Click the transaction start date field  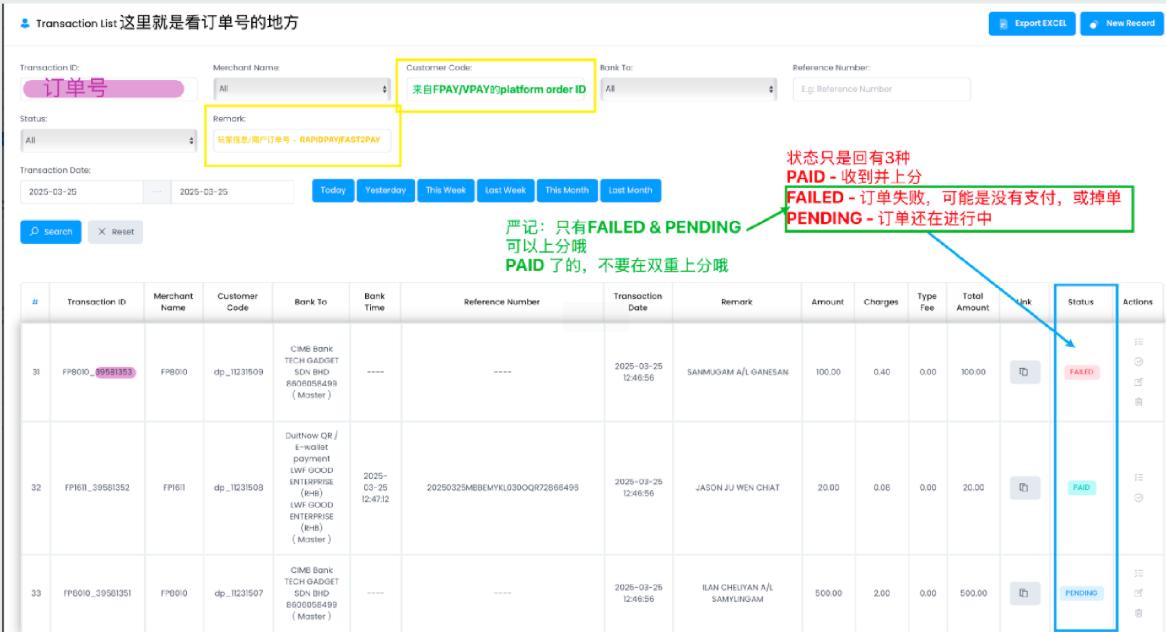(79, 191)
